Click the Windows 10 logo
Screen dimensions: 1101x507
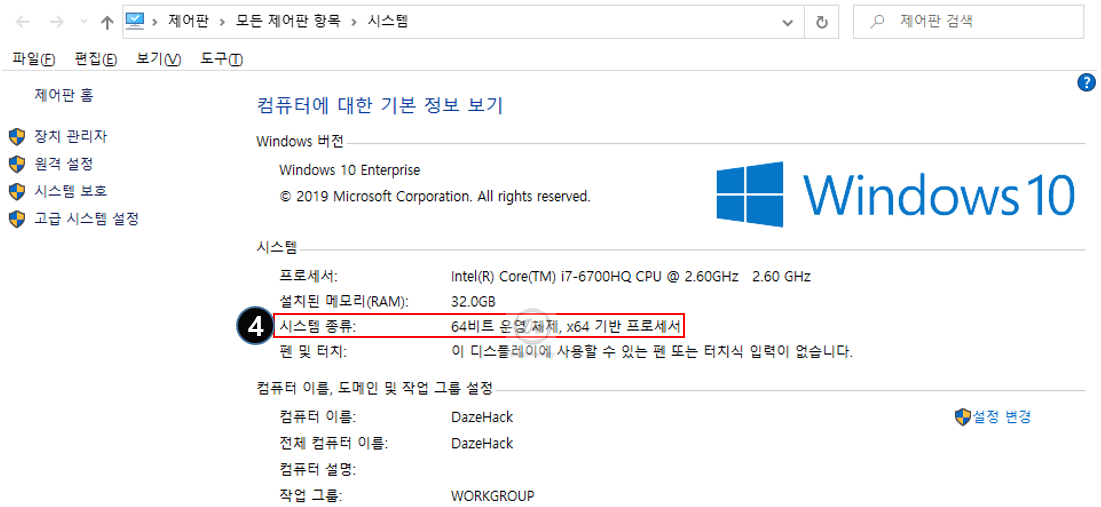click(895, 195)
